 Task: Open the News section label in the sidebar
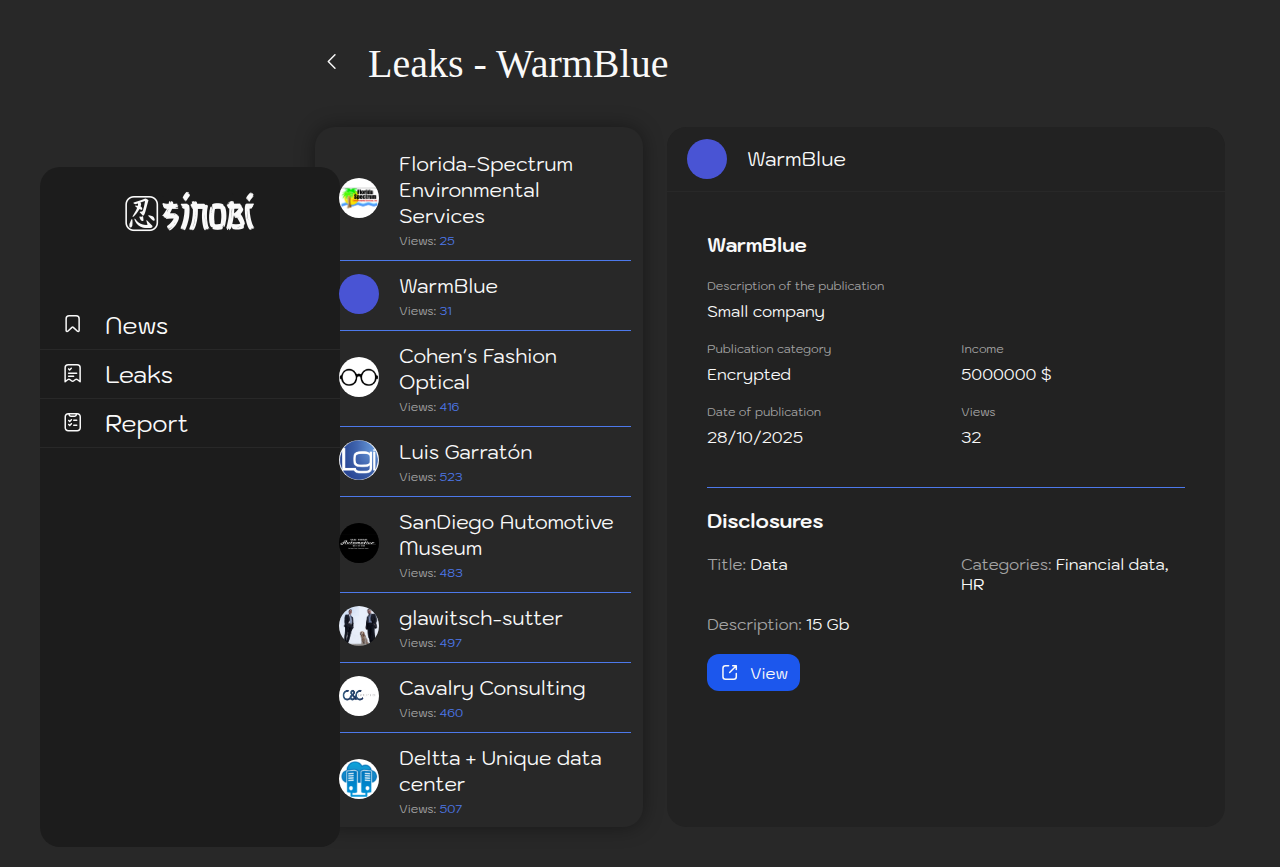pyautogui.click(x=137, y=326)
